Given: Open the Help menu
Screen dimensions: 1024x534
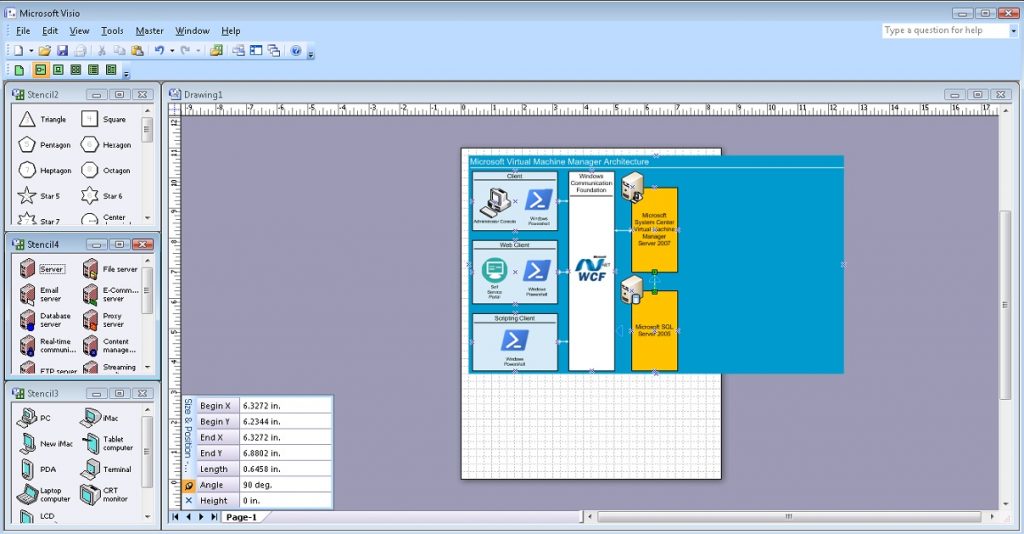Looking at the screenshot, I should [231, 31].
